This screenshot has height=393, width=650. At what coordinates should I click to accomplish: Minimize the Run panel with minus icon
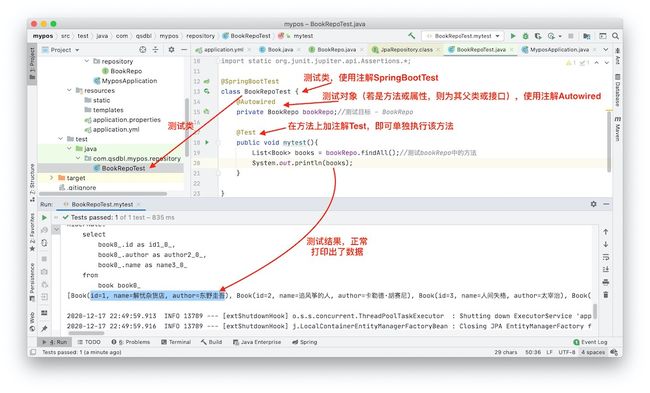coord(606,204)
